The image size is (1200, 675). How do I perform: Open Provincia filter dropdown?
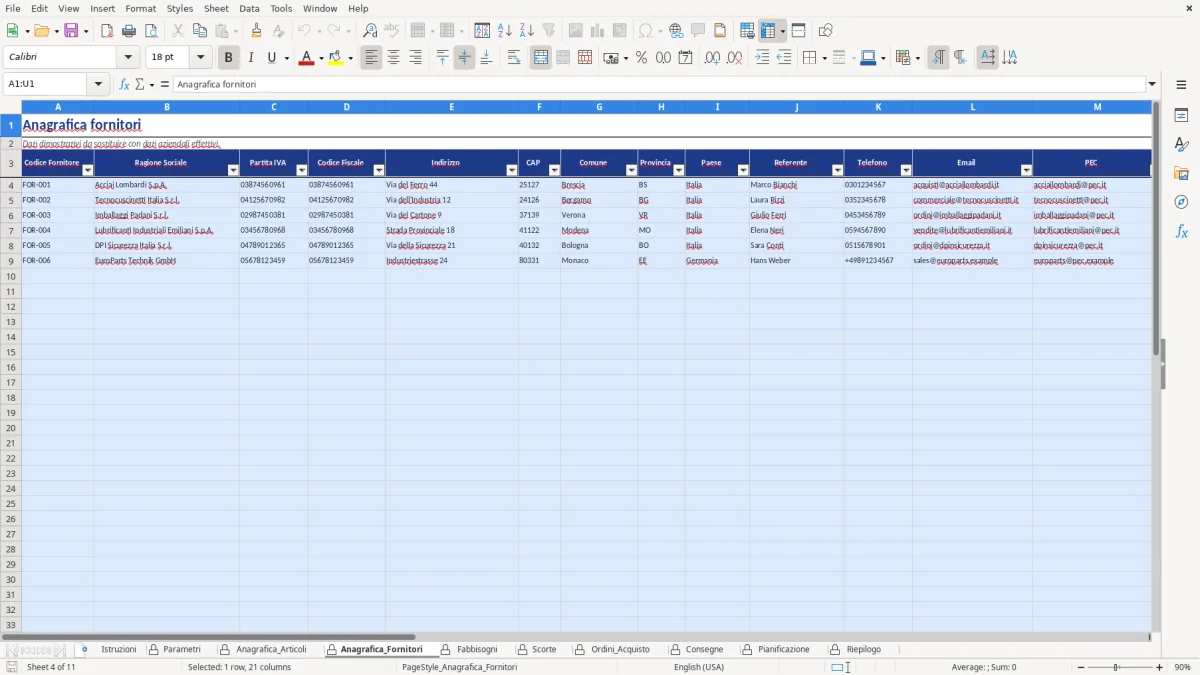(679, 170)
